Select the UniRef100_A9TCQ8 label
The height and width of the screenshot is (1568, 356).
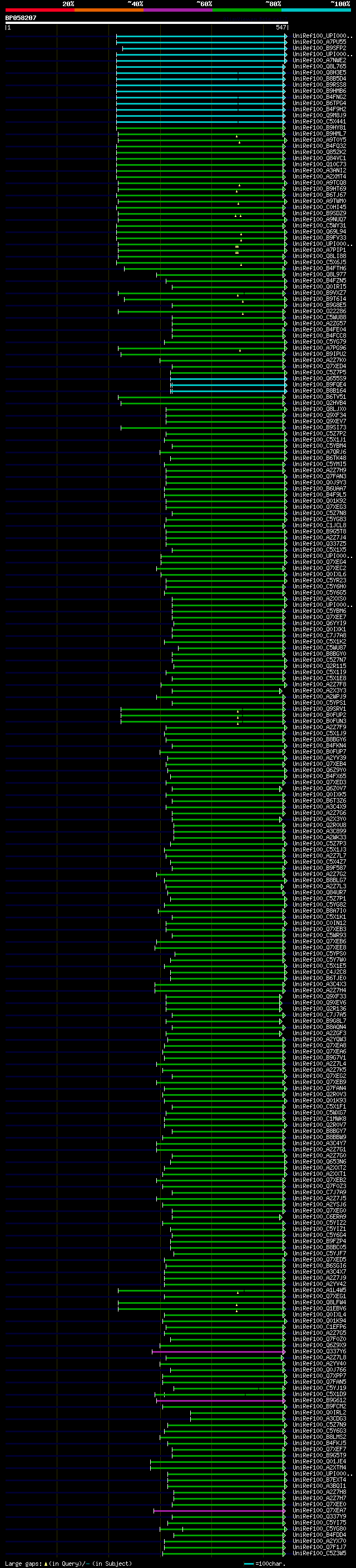tap(319, 182)
